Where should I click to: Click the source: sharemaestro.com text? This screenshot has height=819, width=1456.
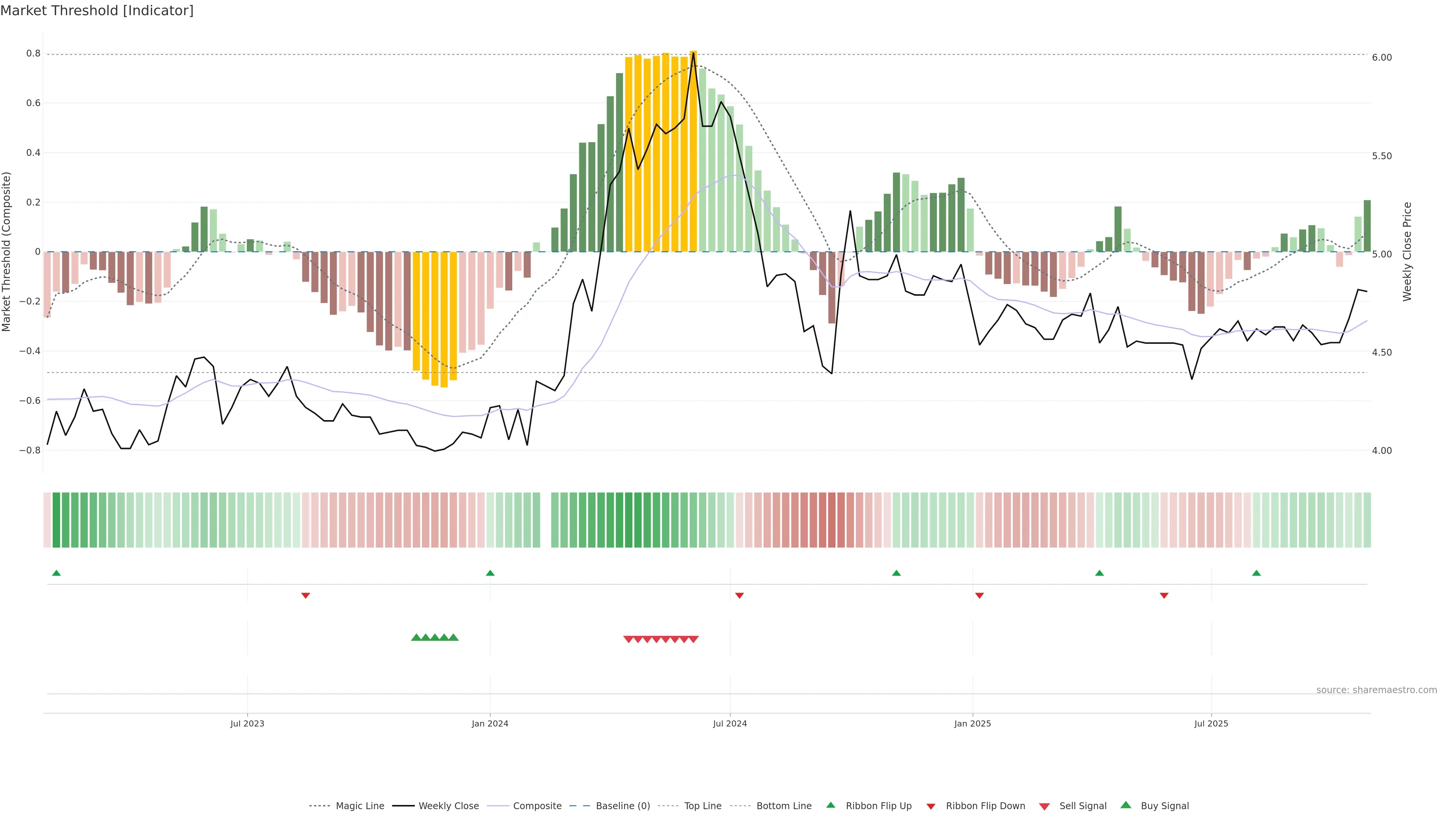coord(1376,690)
